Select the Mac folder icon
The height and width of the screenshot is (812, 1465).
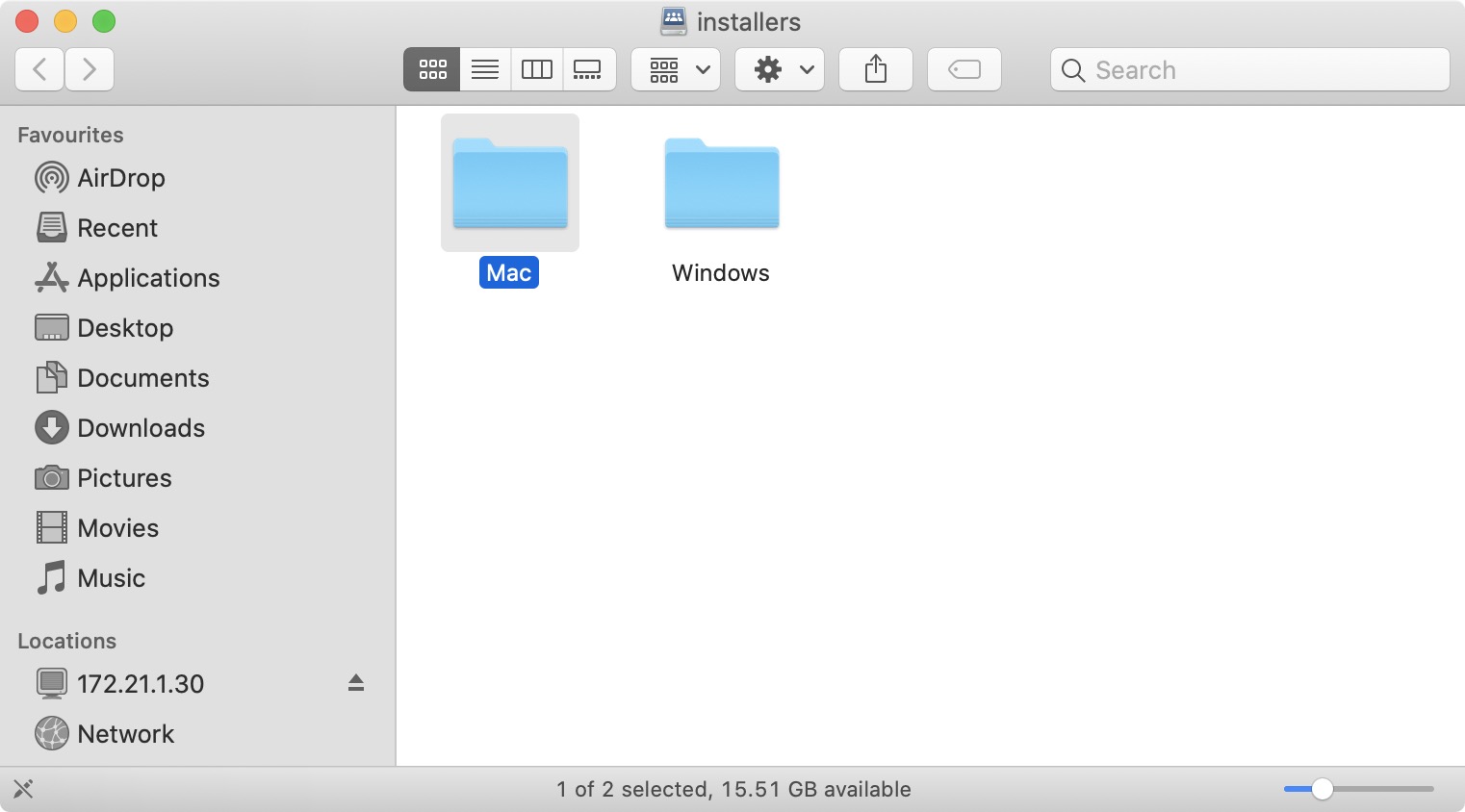click(x=510, y=183)
